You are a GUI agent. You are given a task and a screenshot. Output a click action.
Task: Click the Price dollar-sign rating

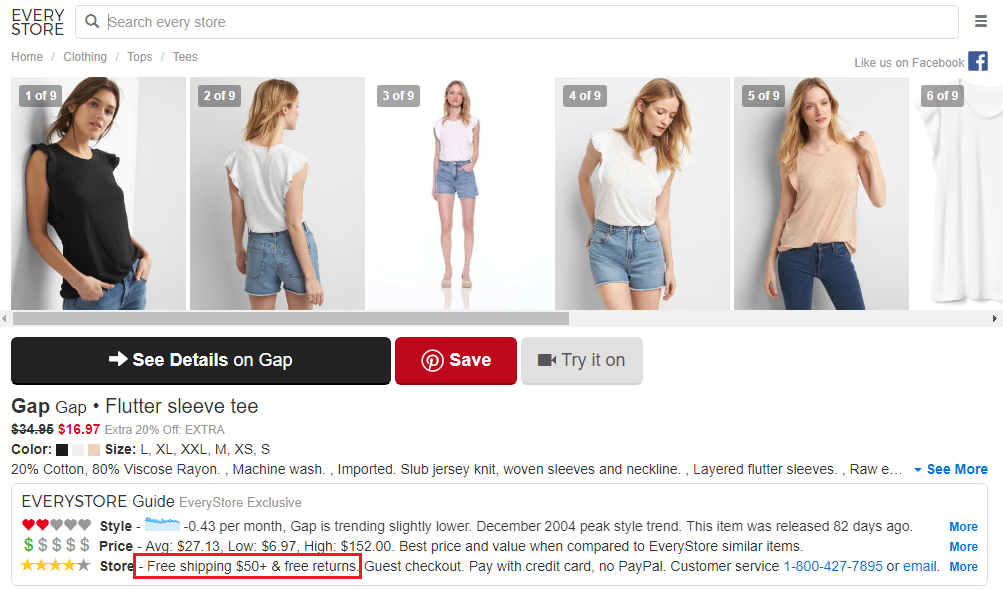pos(56,546)
